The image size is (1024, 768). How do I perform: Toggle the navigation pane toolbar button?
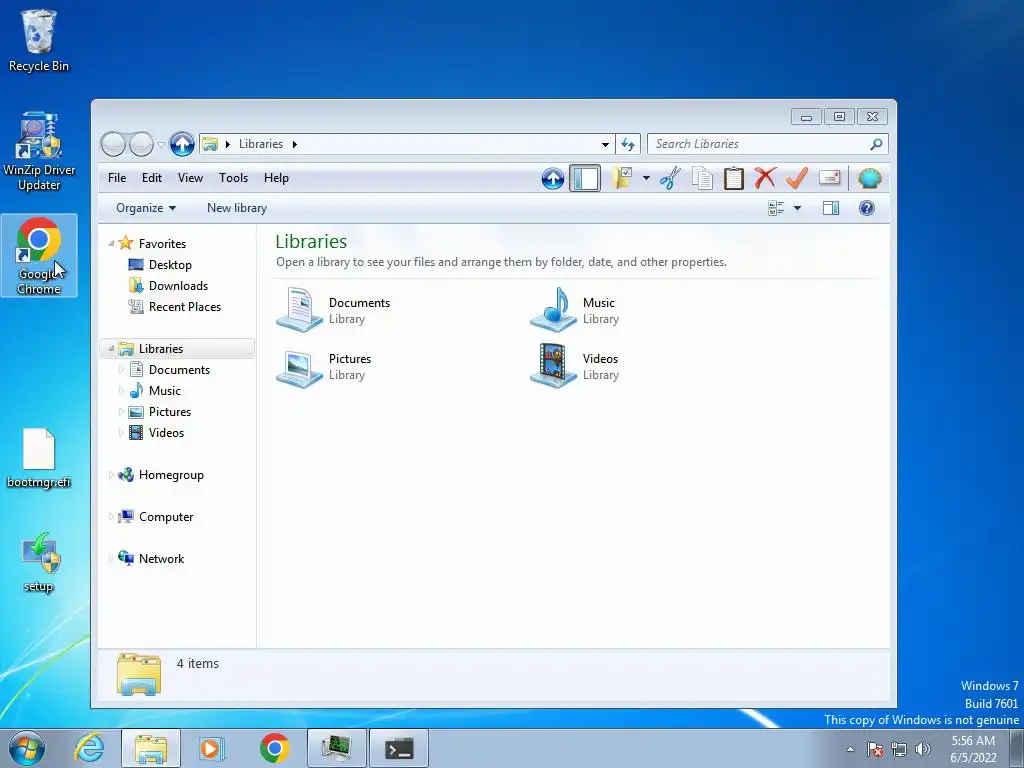click(x=584, y=178)
